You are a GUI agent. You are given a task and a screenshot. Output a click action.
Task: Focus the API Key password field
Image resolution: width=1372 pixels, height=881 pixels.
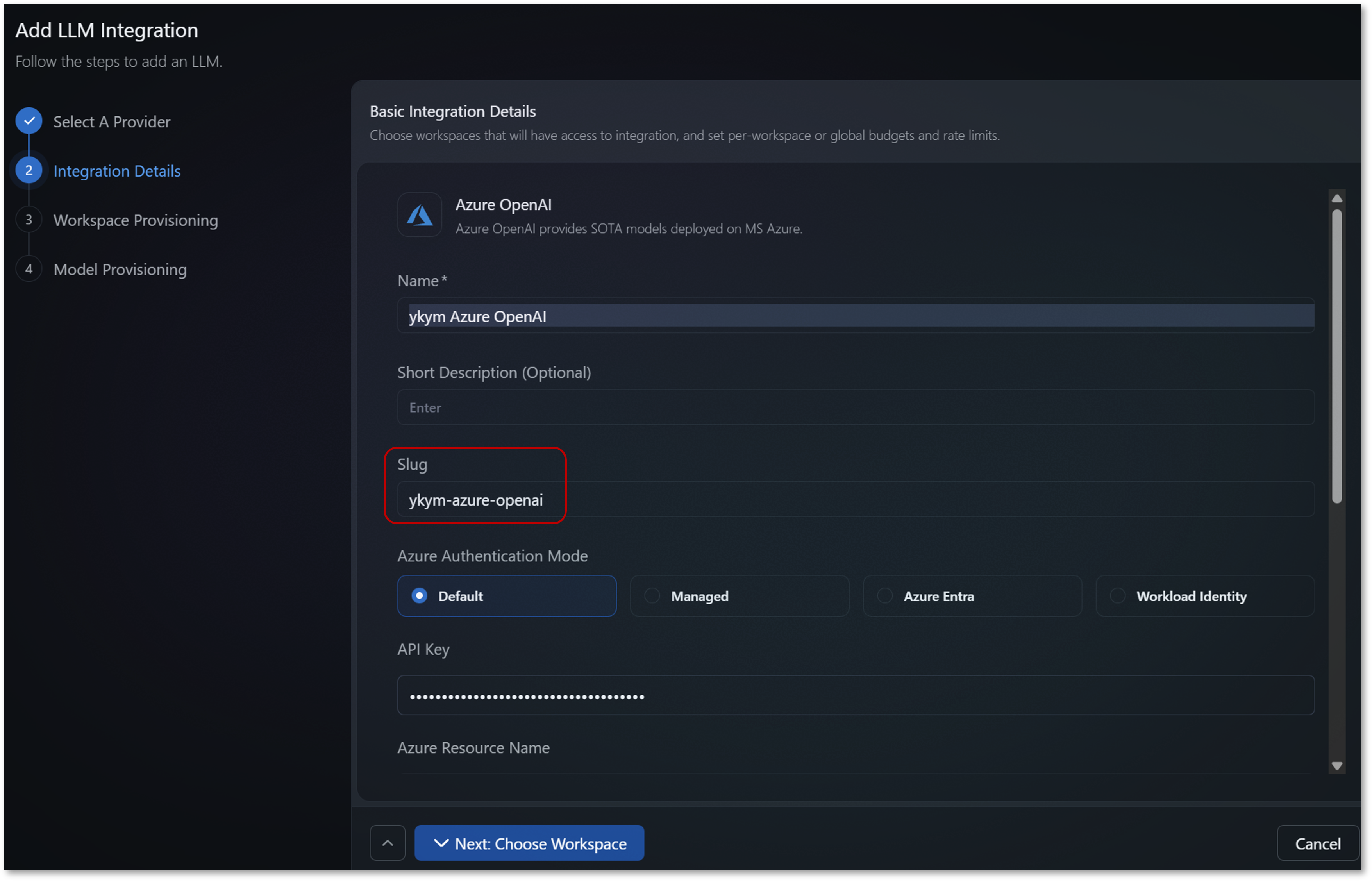tap(856, 695)
